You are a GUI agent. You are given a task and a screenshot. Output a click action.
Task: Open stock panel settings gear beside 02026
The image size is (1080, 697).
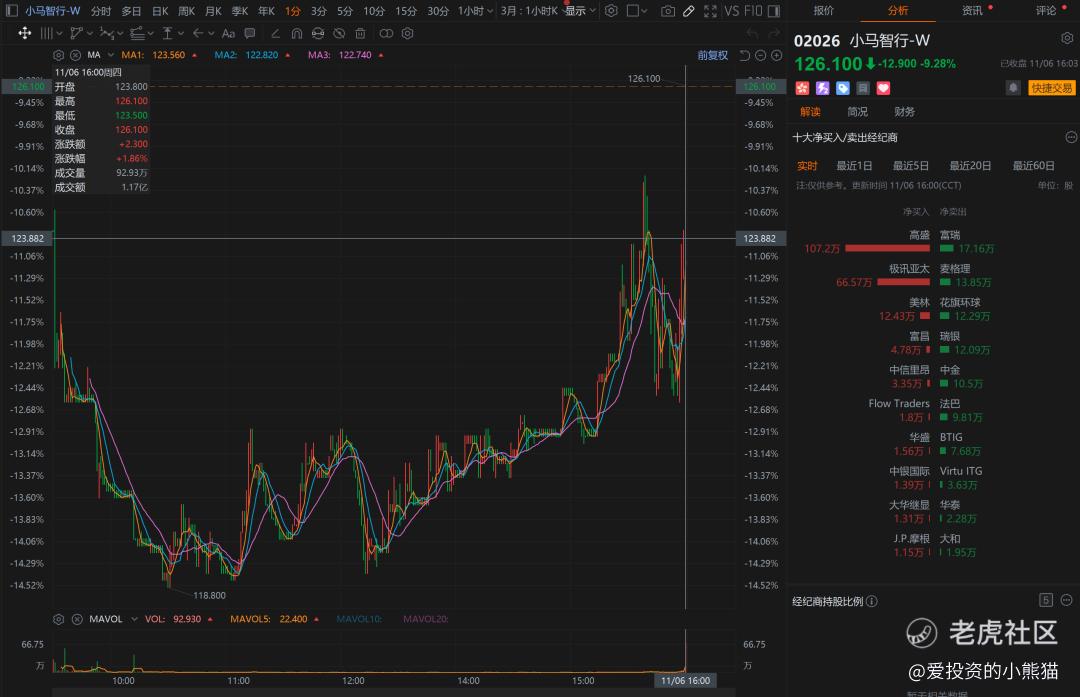tap(1066, 39)
